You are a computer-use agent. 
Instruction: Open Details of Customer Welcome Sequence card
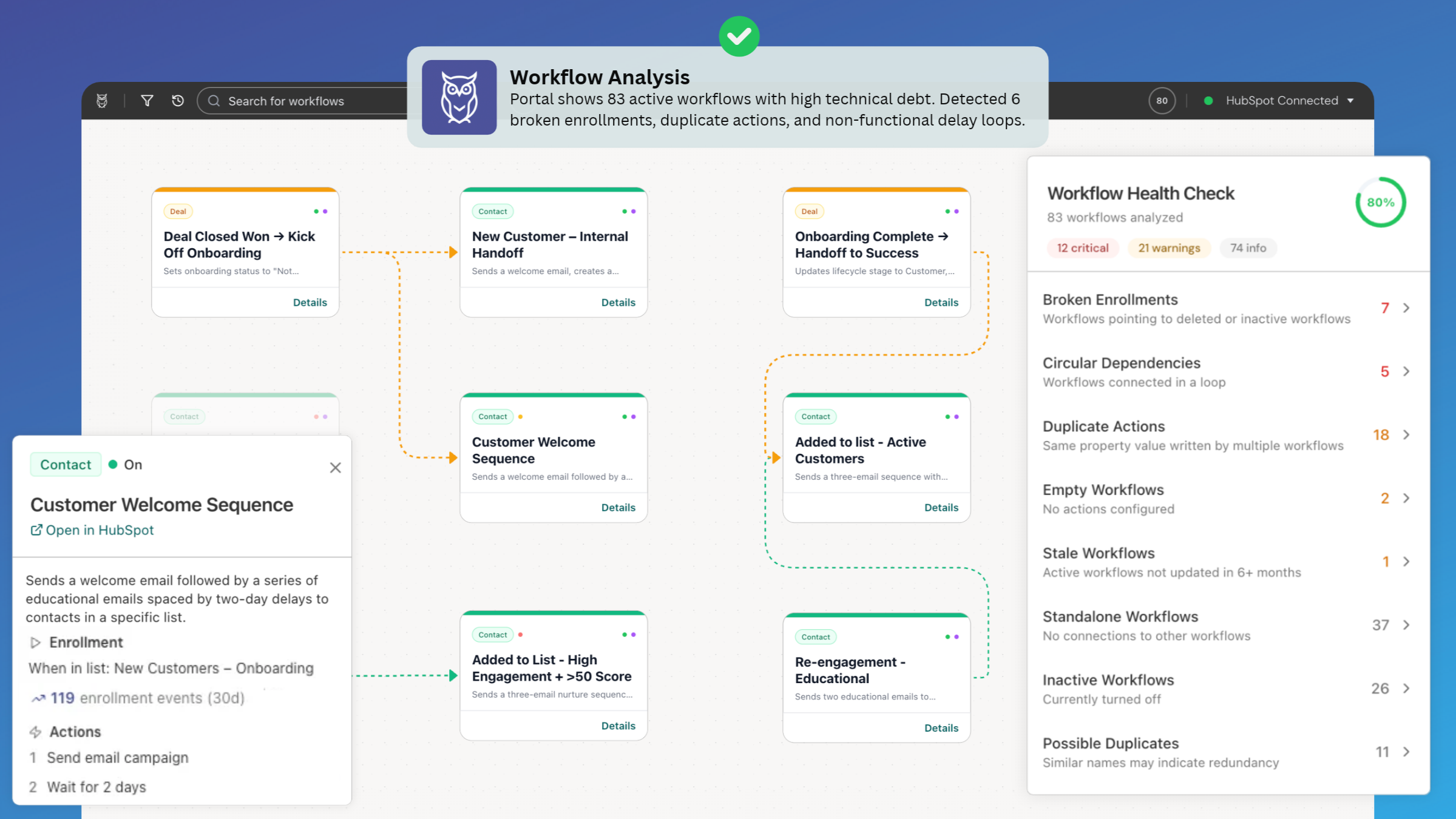(x=618, y=507)
